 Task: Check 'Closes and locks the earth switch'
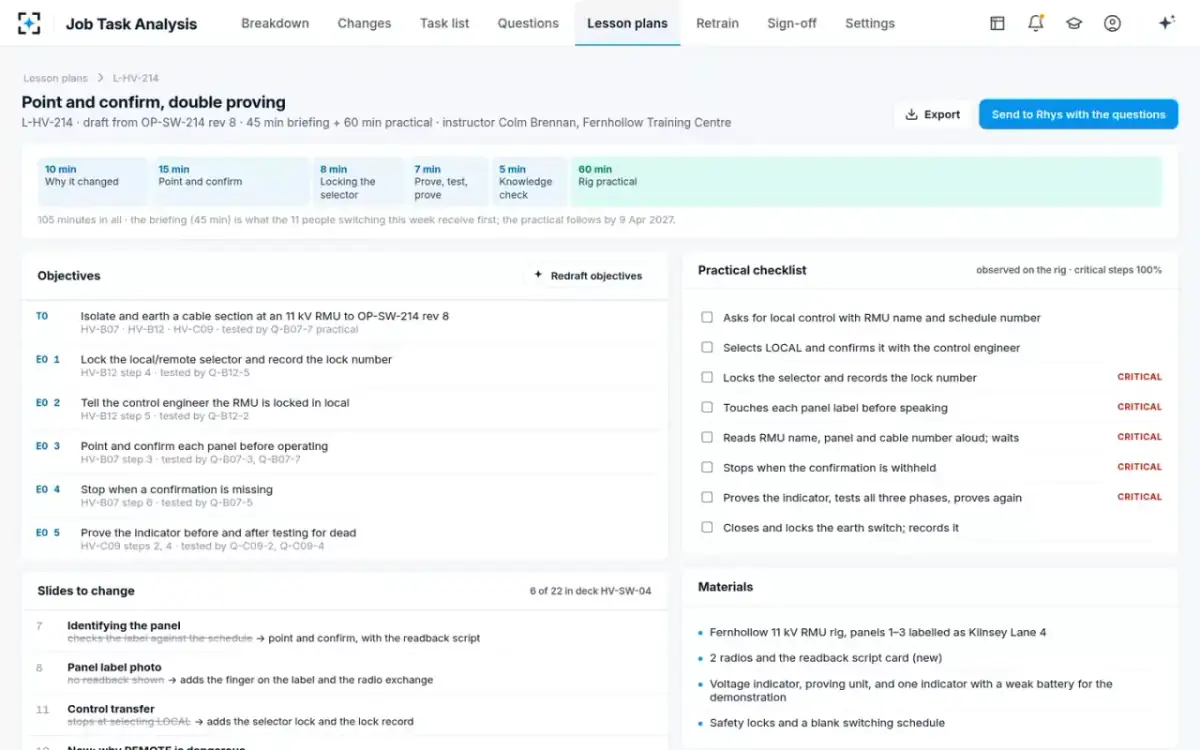707,527
